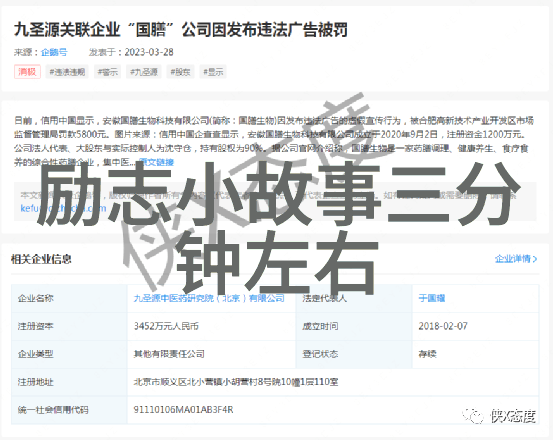Viewport: 553px width, 440px height.
Task: Select the #警示 tag
Action: pos(108,72)
